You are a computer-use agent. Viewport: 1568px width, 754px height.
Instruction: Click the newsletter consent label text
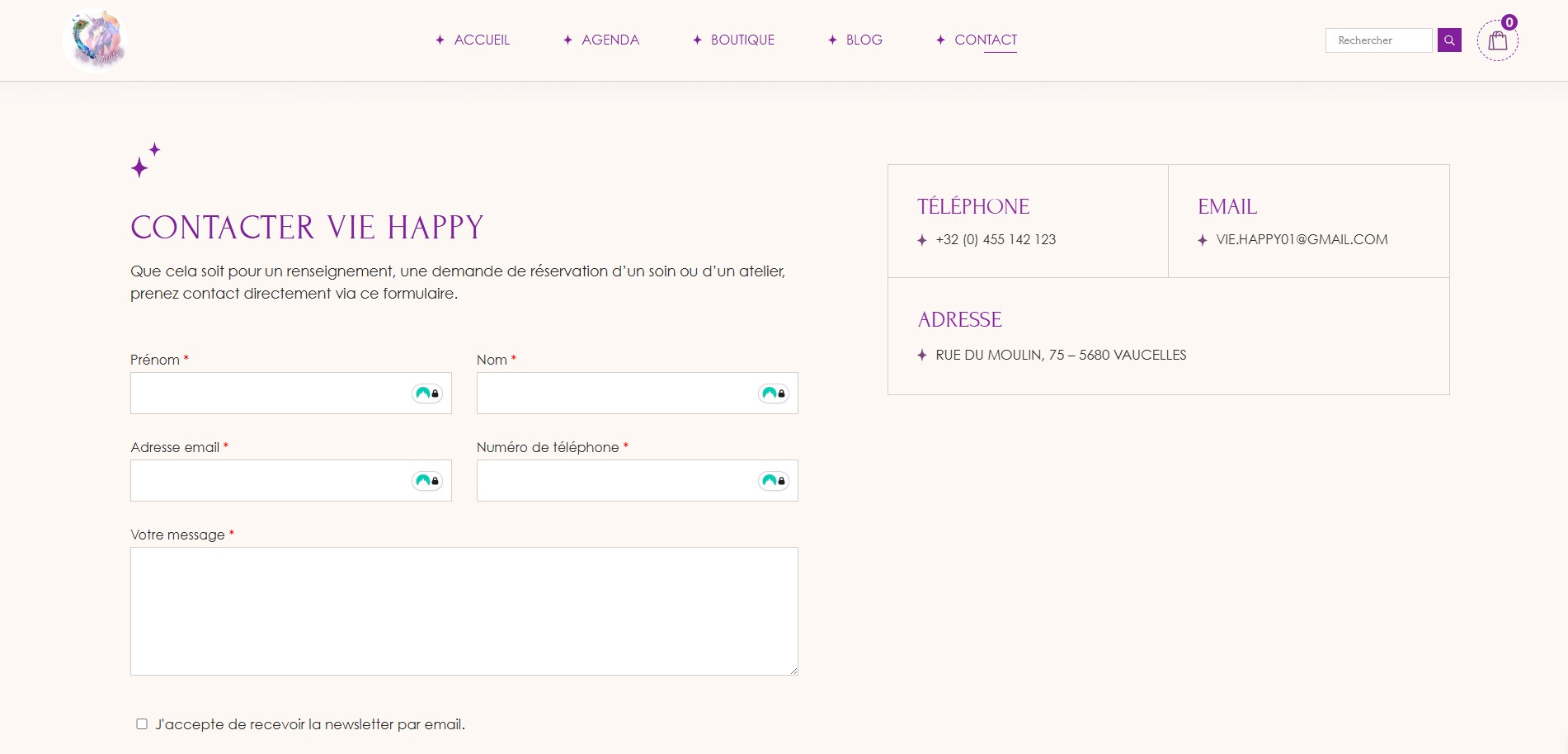[x=310, y=724]
